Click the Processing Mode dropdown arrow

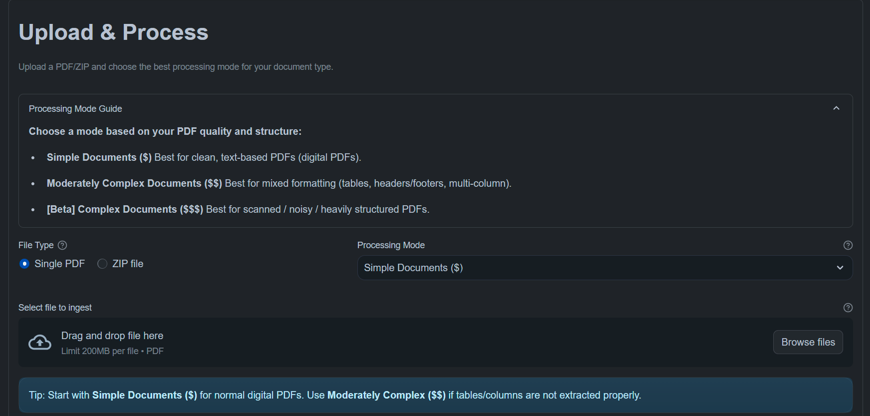(840, 268)
